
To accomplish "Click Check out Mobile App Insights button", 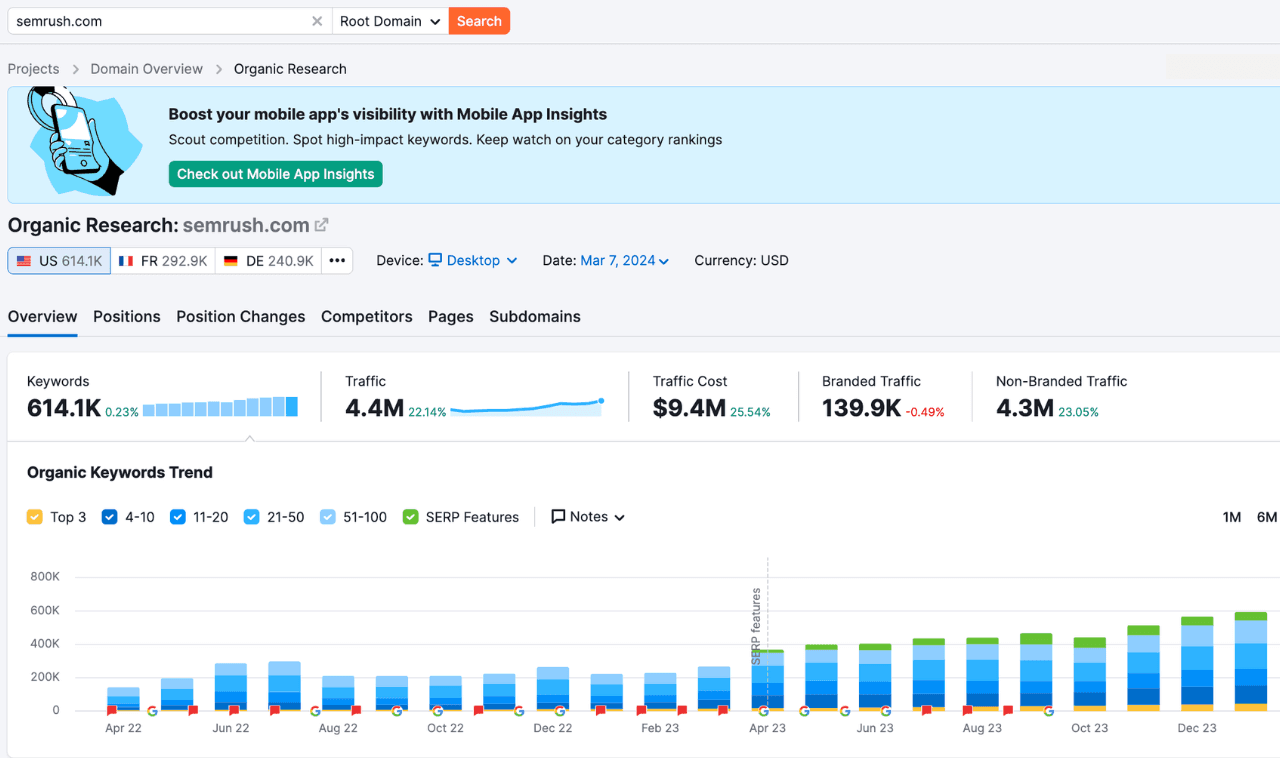I will (276, 174).
